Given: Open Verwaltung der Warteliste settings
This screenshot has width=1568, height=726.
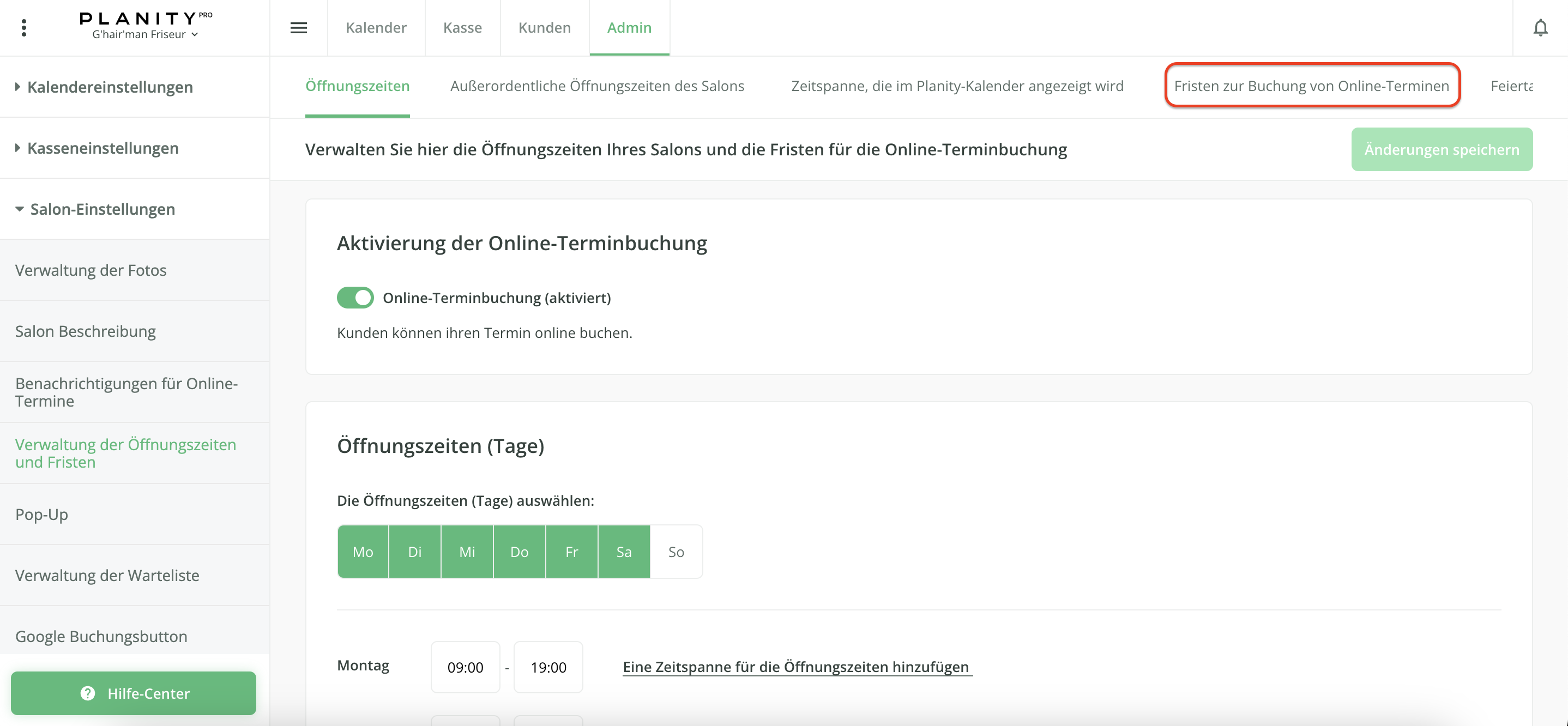Looking at the screenshot, I should click(x=107, y=575).
